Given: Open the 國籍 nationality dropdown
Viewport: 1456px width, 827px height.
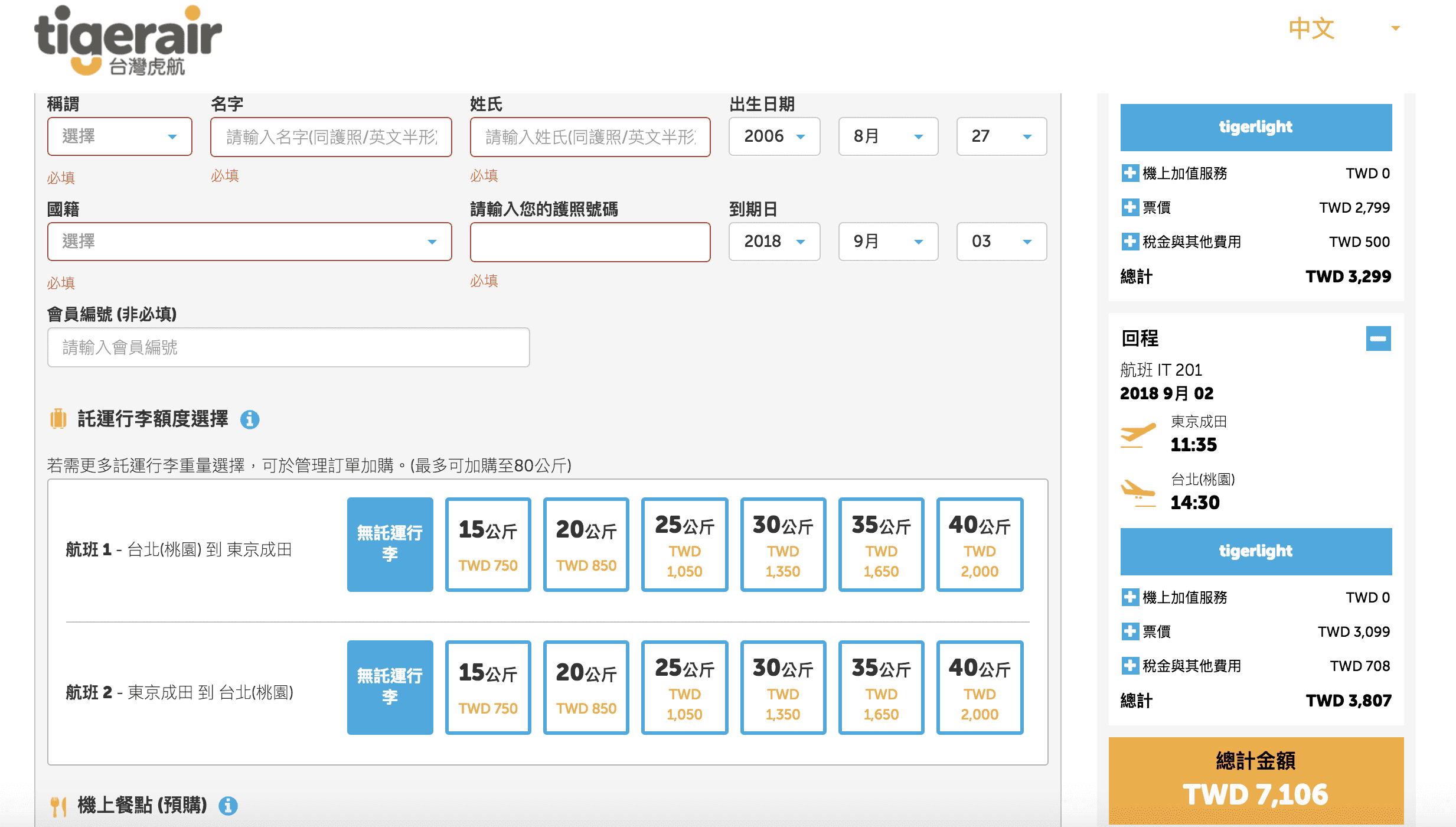Looking at the screenshot, I should [x=249, y=242].
